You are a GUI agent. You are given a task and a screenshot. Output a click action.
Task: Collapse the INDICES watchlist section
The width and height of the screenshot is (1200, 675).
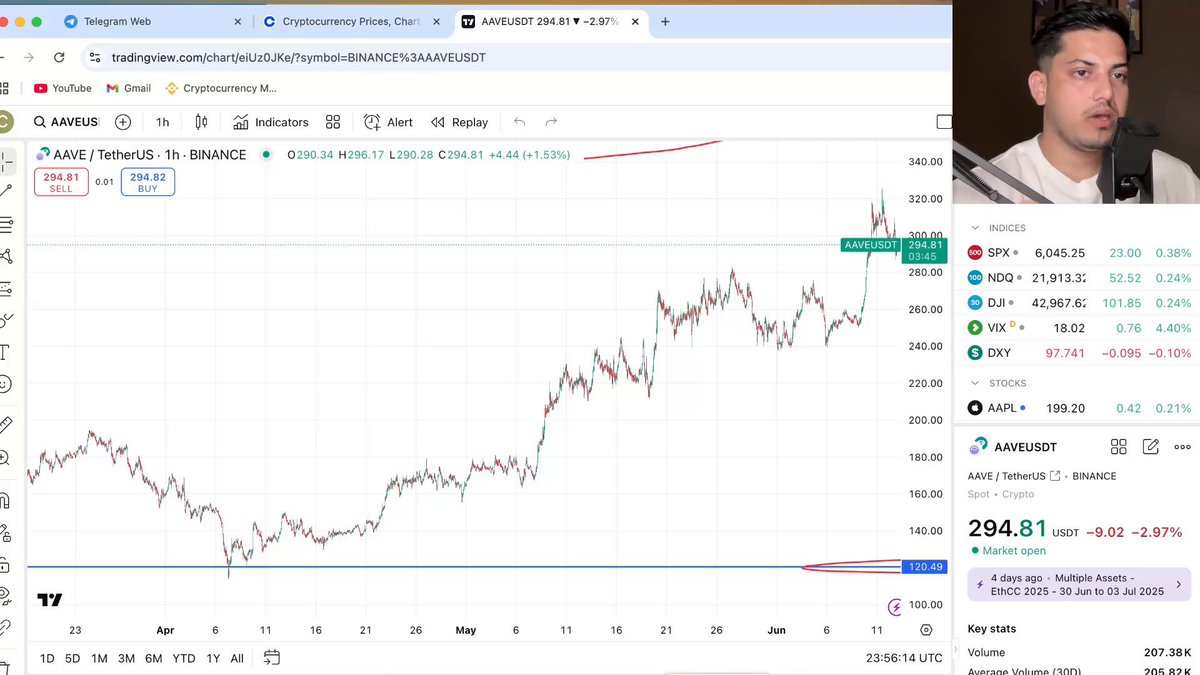coord(976,228)
